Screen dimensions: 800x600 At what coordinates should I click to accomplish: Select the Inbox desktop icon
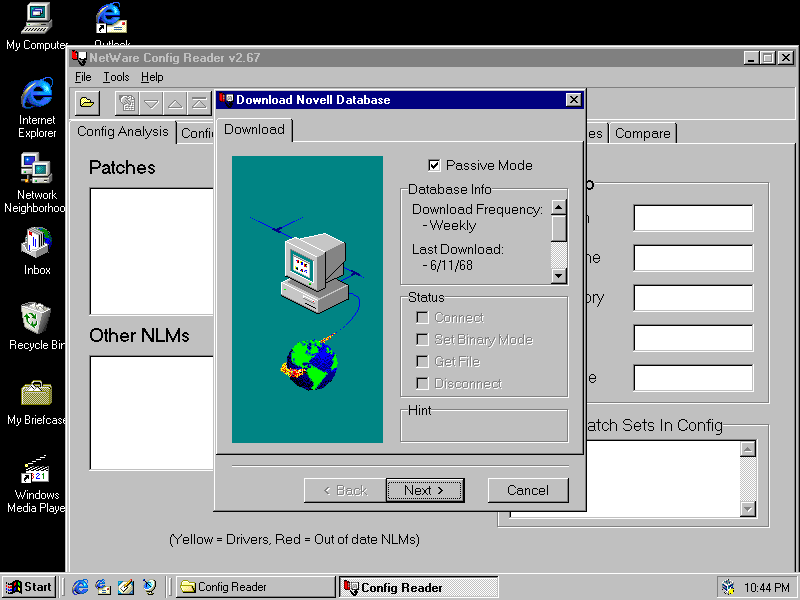pyautogui.click(x=37, y=251)
